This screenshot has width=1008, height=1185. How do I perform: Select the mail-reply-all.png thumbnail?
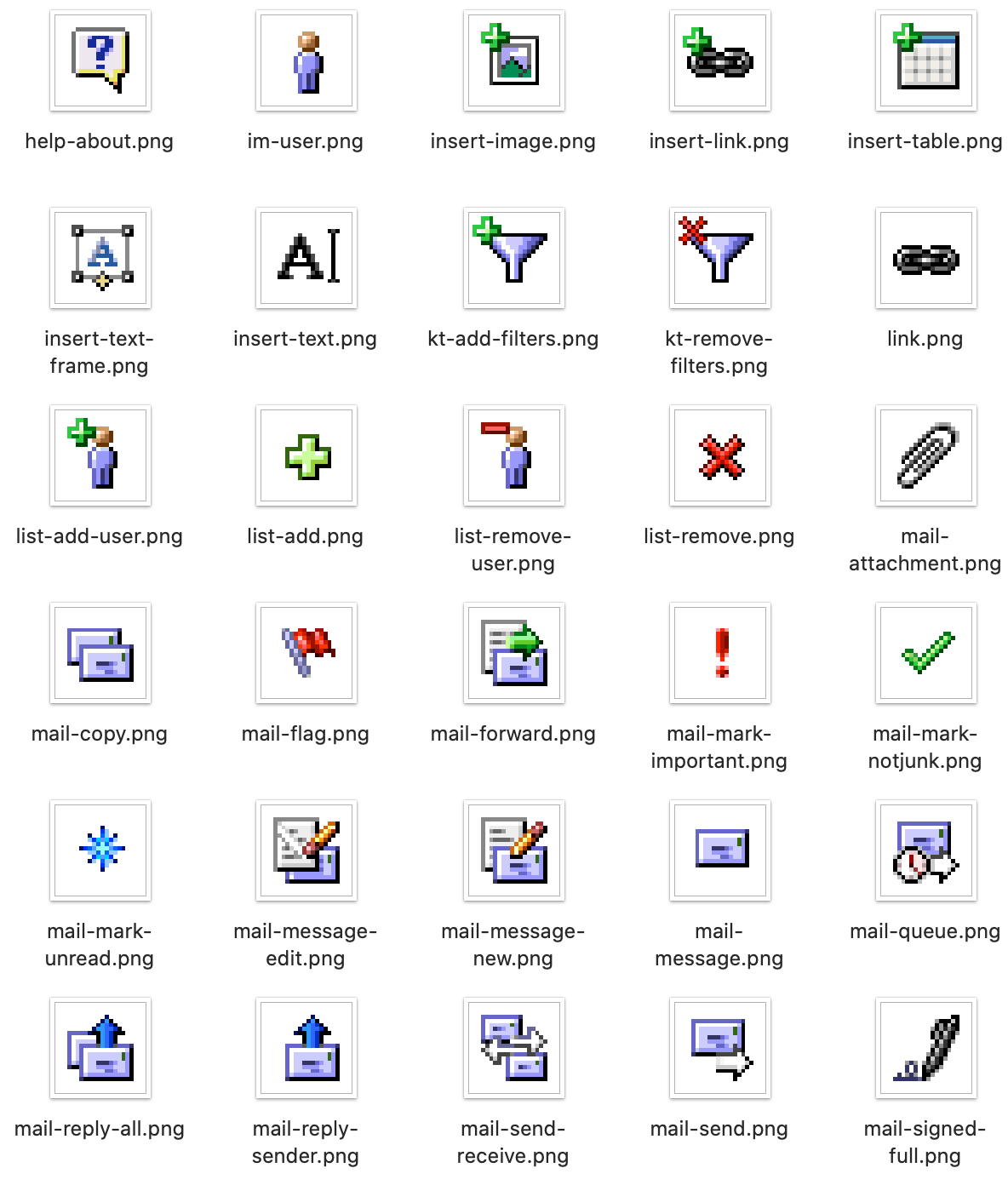click(100, 1048)
